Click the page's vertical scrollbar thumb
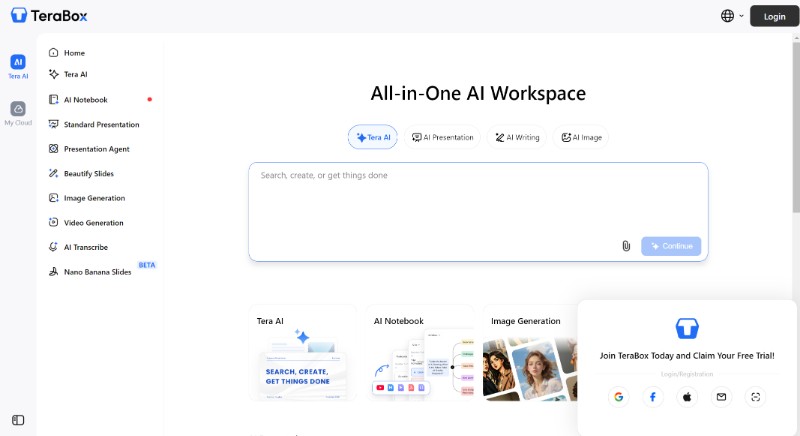The height and width of the screenshot is (436, 800). [x=796, y=127]
